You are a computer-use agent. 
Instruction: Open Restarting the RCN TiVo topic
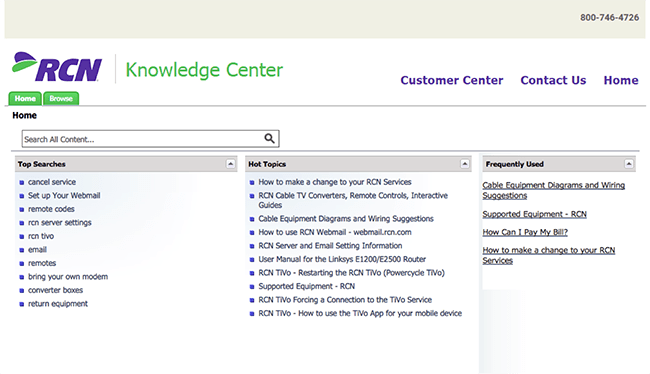pyautogui.click(x=352, y=273)
